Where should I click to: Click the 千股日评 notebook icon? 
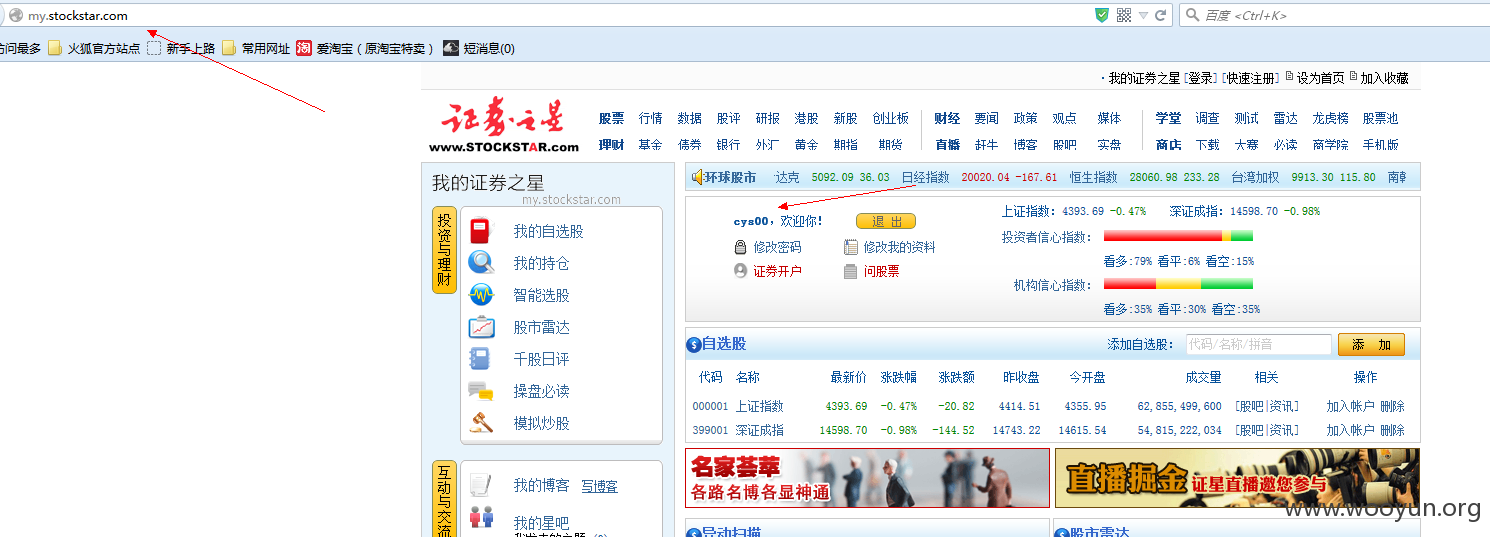(x=480, y=359)
